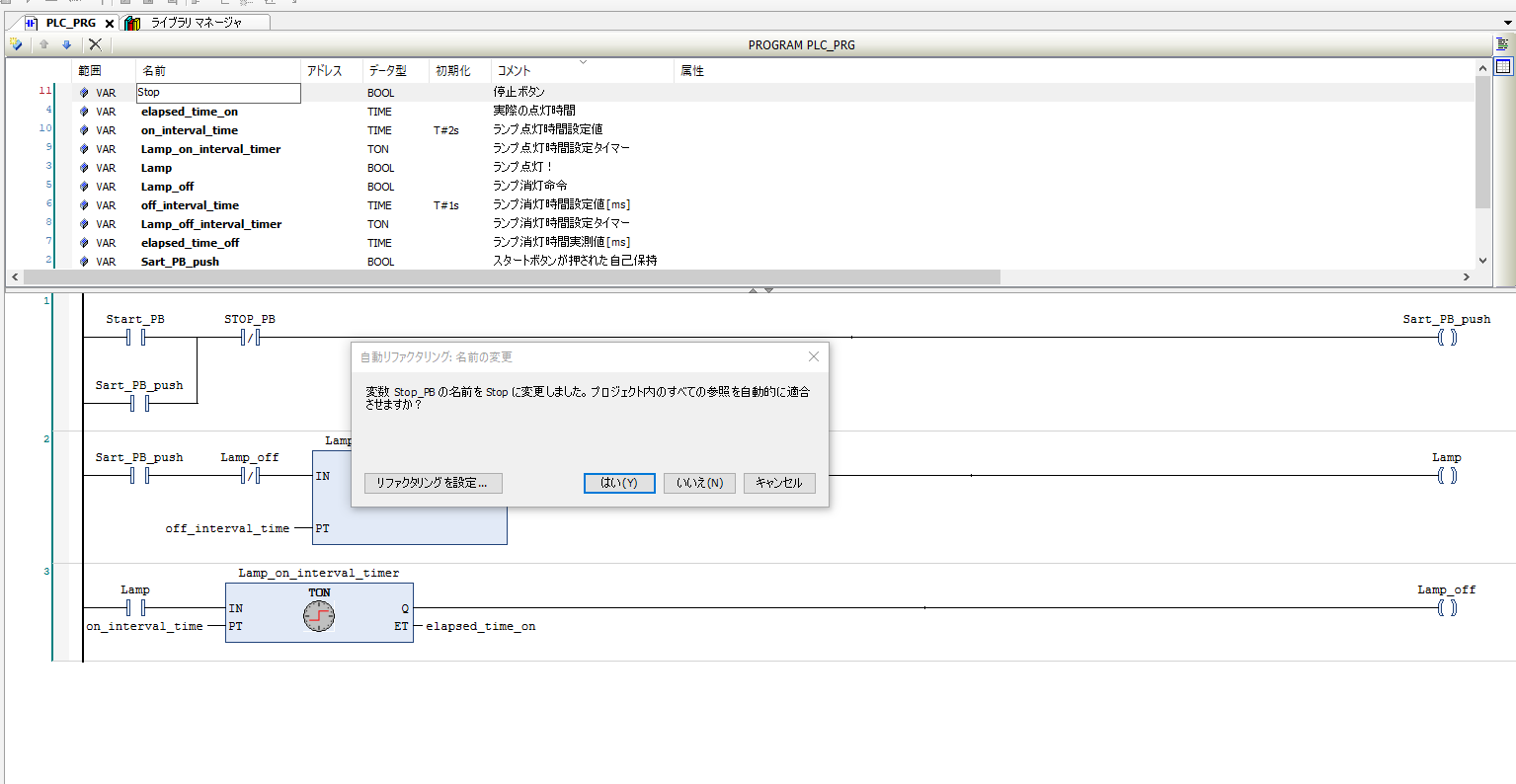Click the Sart_PB_push contact in rung 2

(139, 476)
